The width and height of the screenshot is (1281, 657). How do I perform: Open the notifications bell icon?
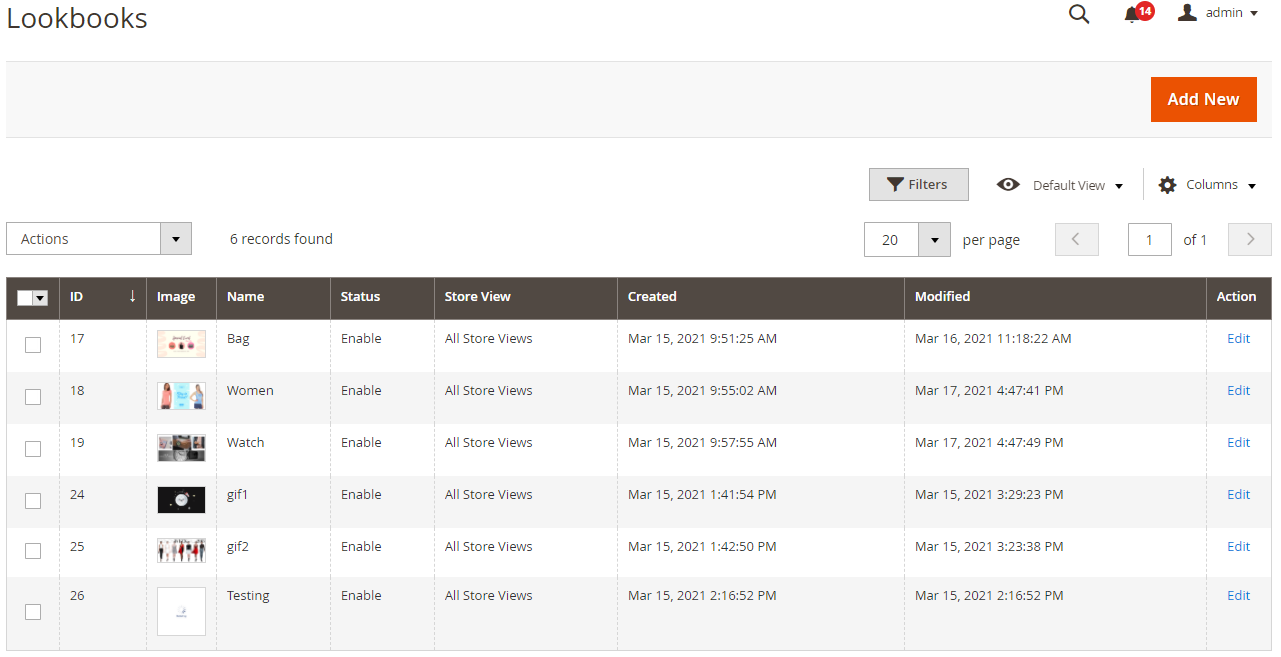click(1132, 14)
